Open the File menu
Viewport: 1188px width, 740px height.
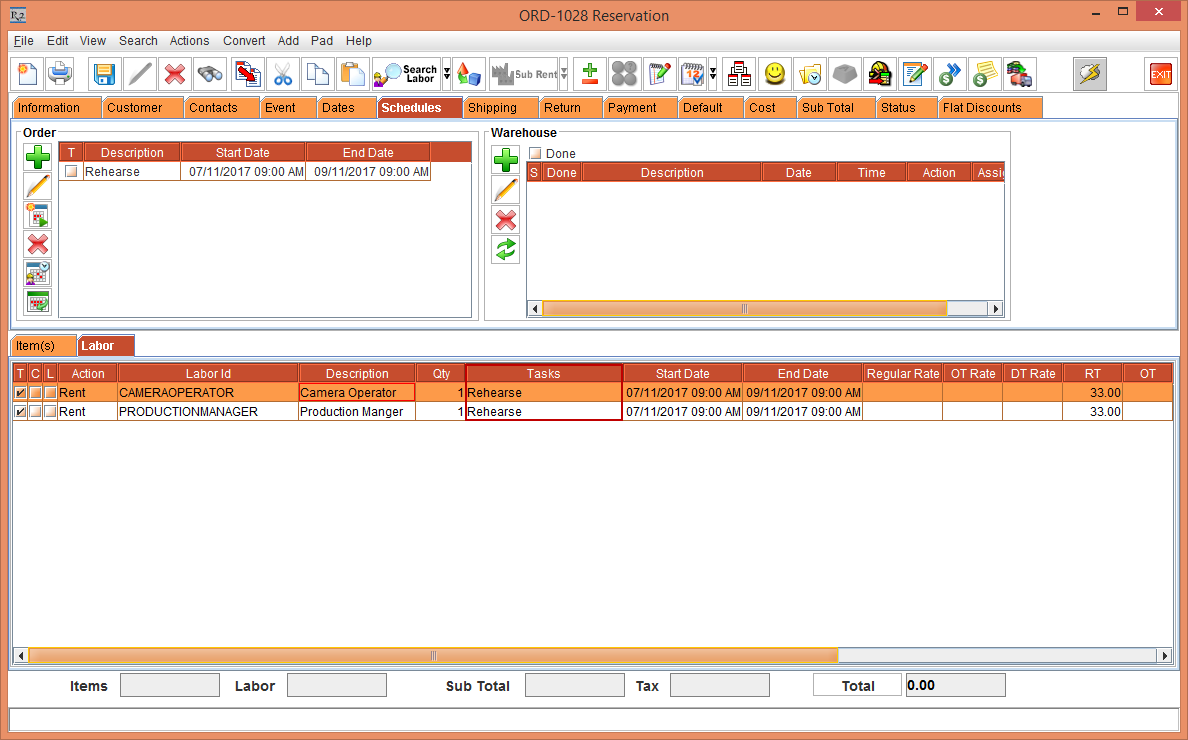23,41
